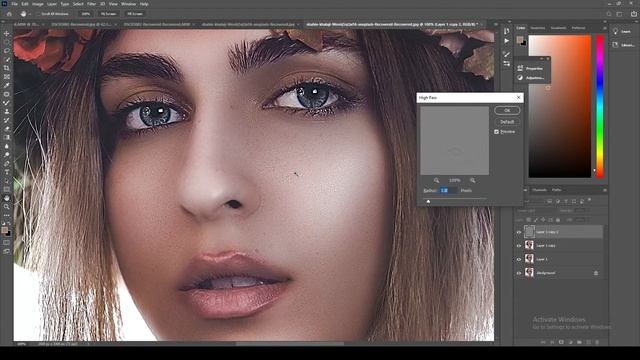Screen dimensions: 640x360
Task: Select the Eyedropper tool
Action: pos(7,85)
